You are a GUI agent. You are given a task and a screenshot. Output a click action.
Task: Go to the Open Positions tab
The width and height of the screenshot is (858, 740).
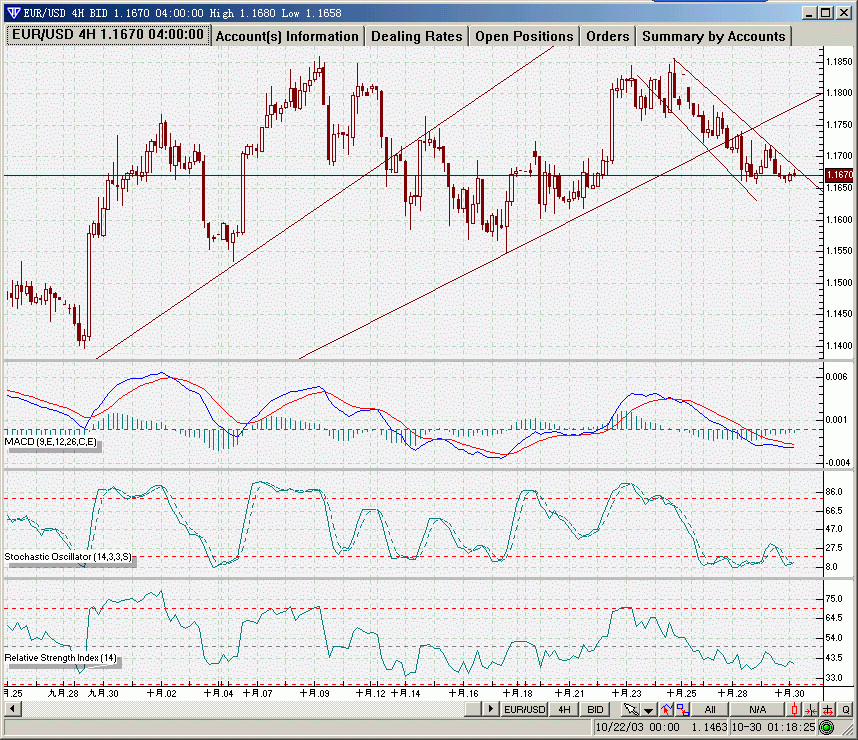click(524, 36)
